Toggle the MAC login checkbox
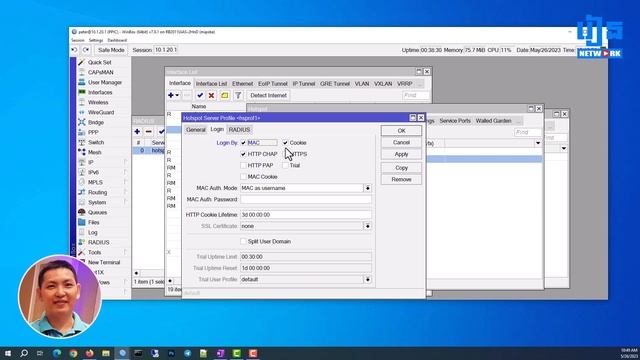Screen dimensions: 640x360 pyautogui.click(x=243, y=143)
